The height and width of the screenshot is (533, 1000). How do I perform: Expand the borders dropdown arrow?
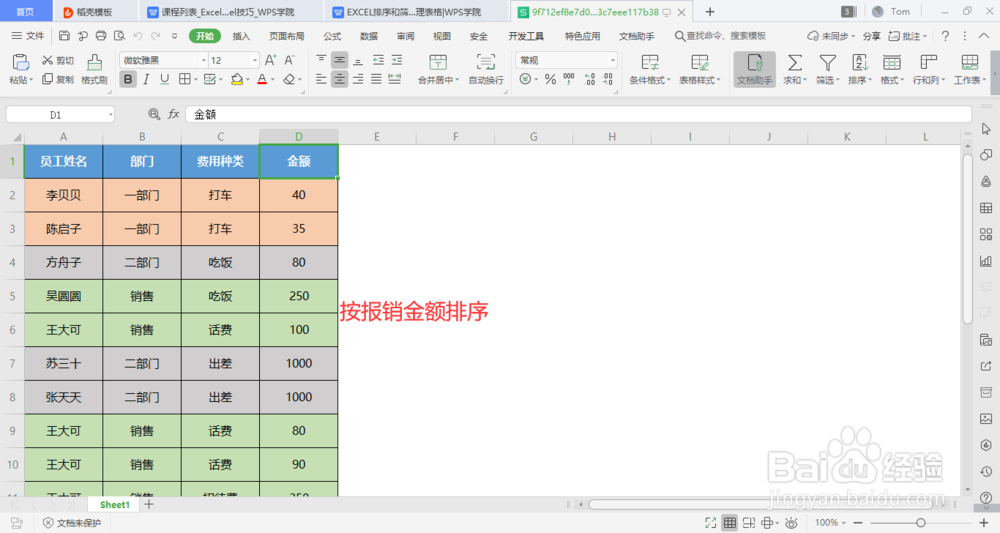tap(195, 80)
